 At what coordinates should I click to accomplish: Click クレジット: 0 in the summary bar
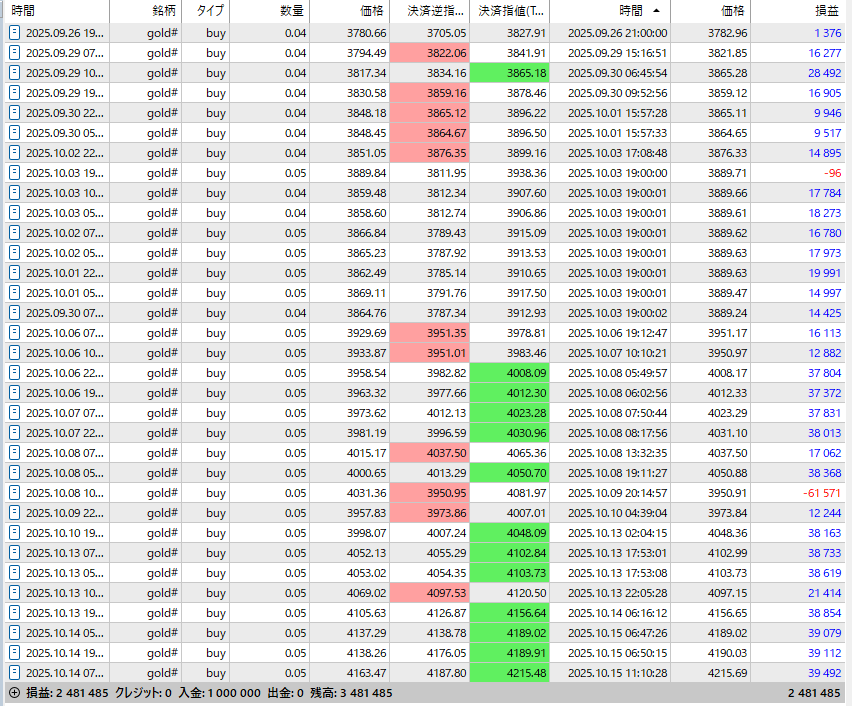(143, 693)
